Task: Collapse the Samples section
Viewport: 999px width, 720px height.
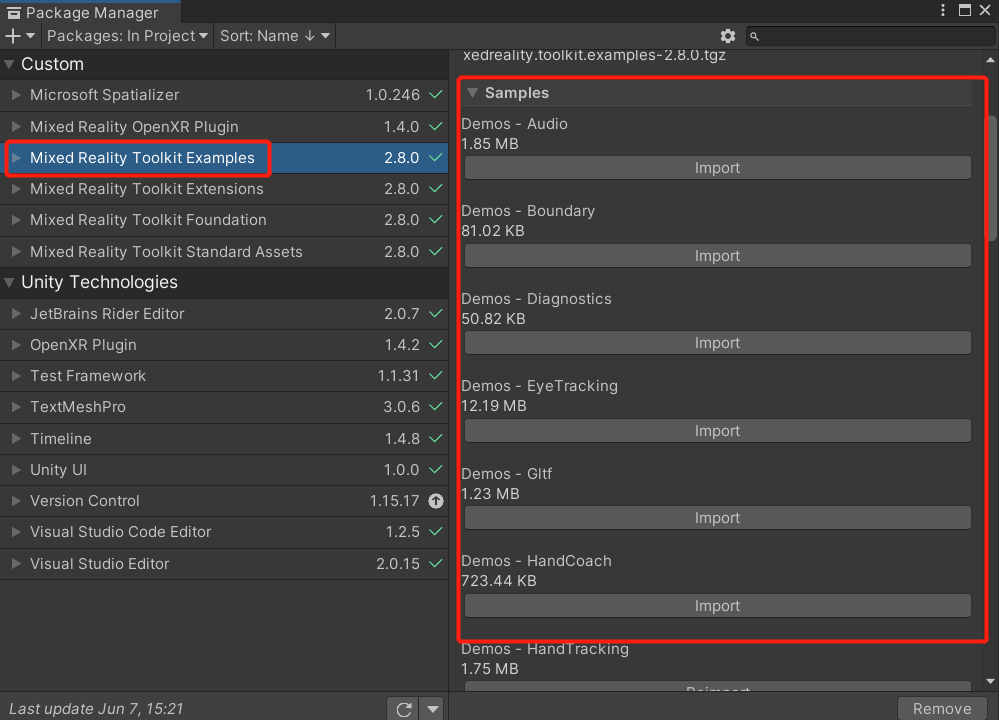Action: 473,93
